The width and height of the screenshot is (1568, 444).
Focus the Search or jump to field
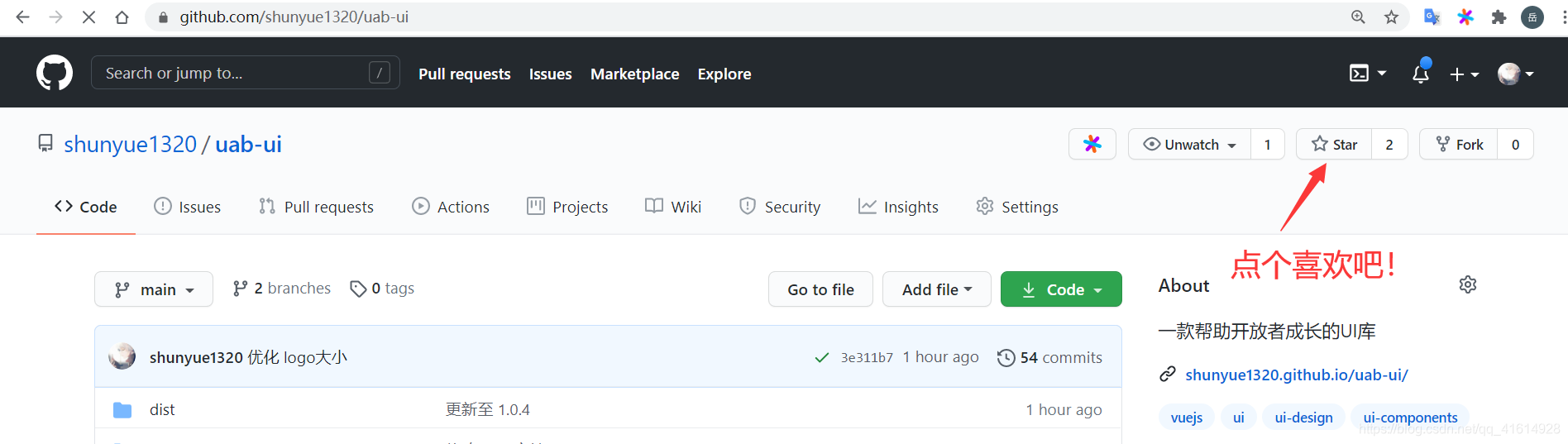(246, 73)
